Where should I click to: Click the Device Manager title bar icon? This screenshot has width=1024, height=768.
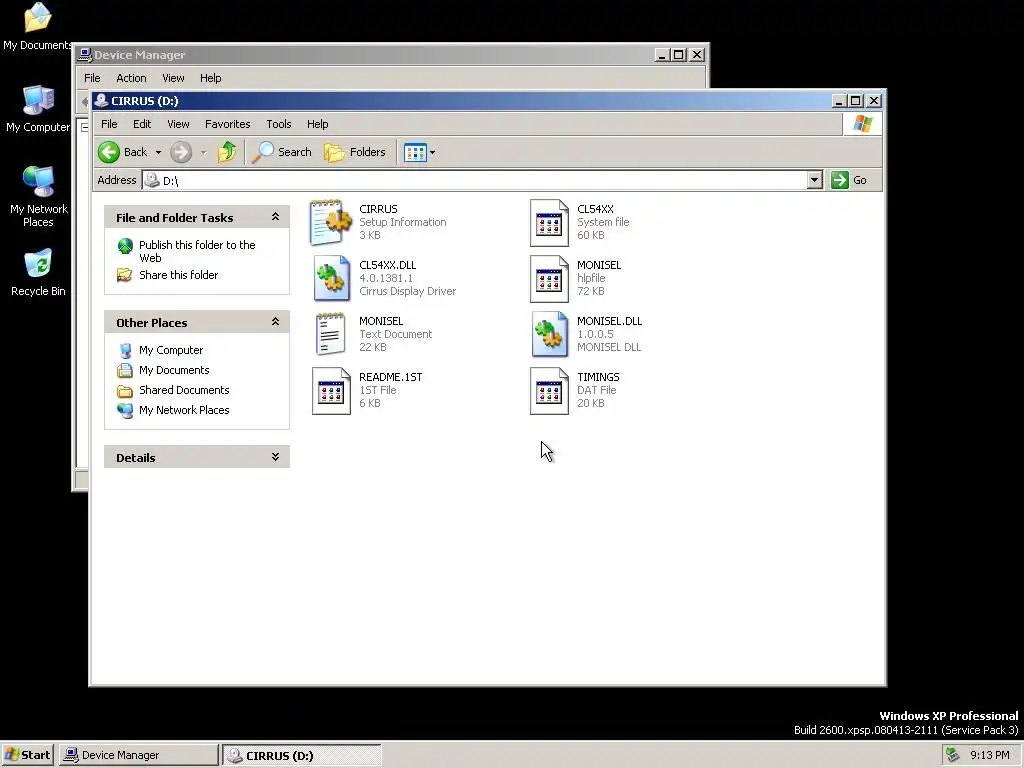click(84, 55)
